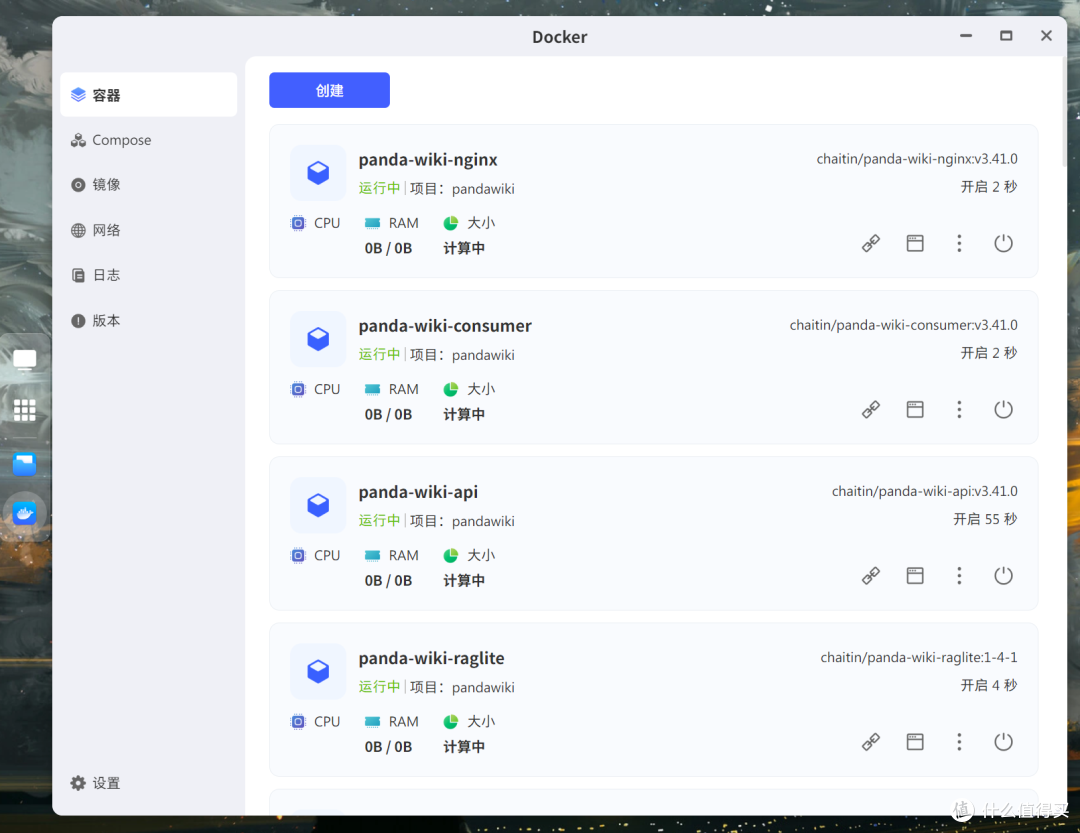
Task: Click image tag chaitin/panda-wiki-raglite:1-4-1
Action: pyautogui.click(x=919, y=657)
